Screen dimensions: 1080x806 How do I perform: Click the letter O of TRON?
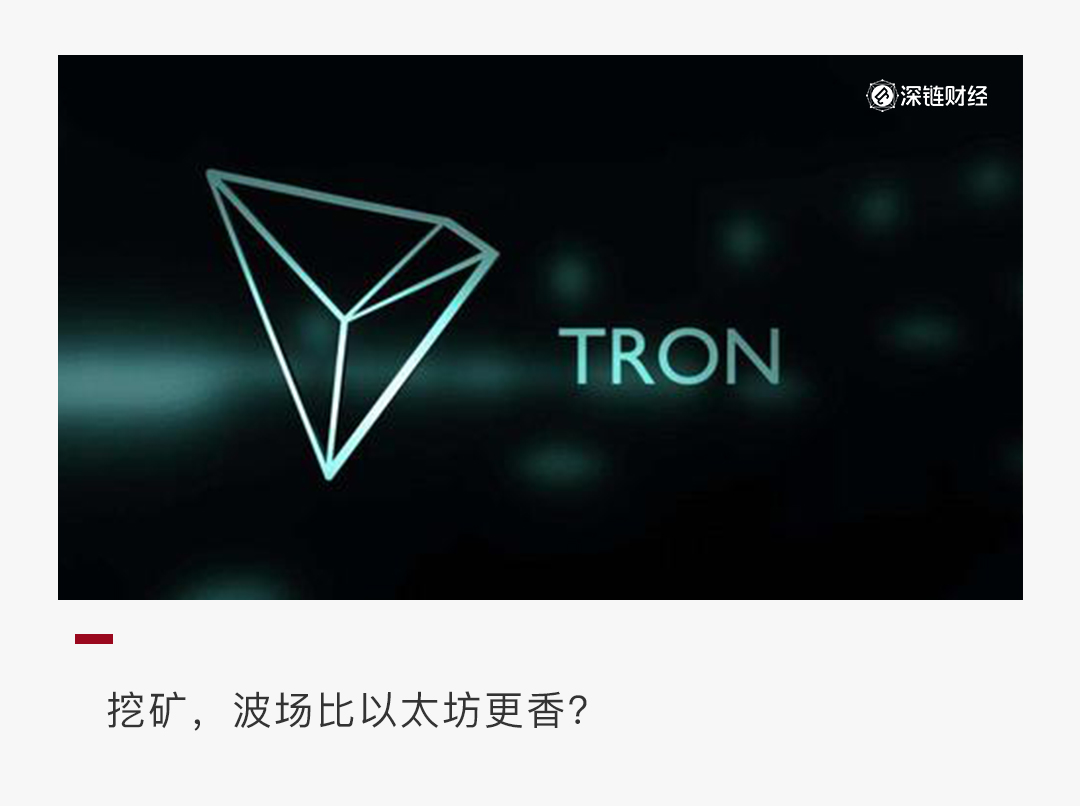point(691,356)
